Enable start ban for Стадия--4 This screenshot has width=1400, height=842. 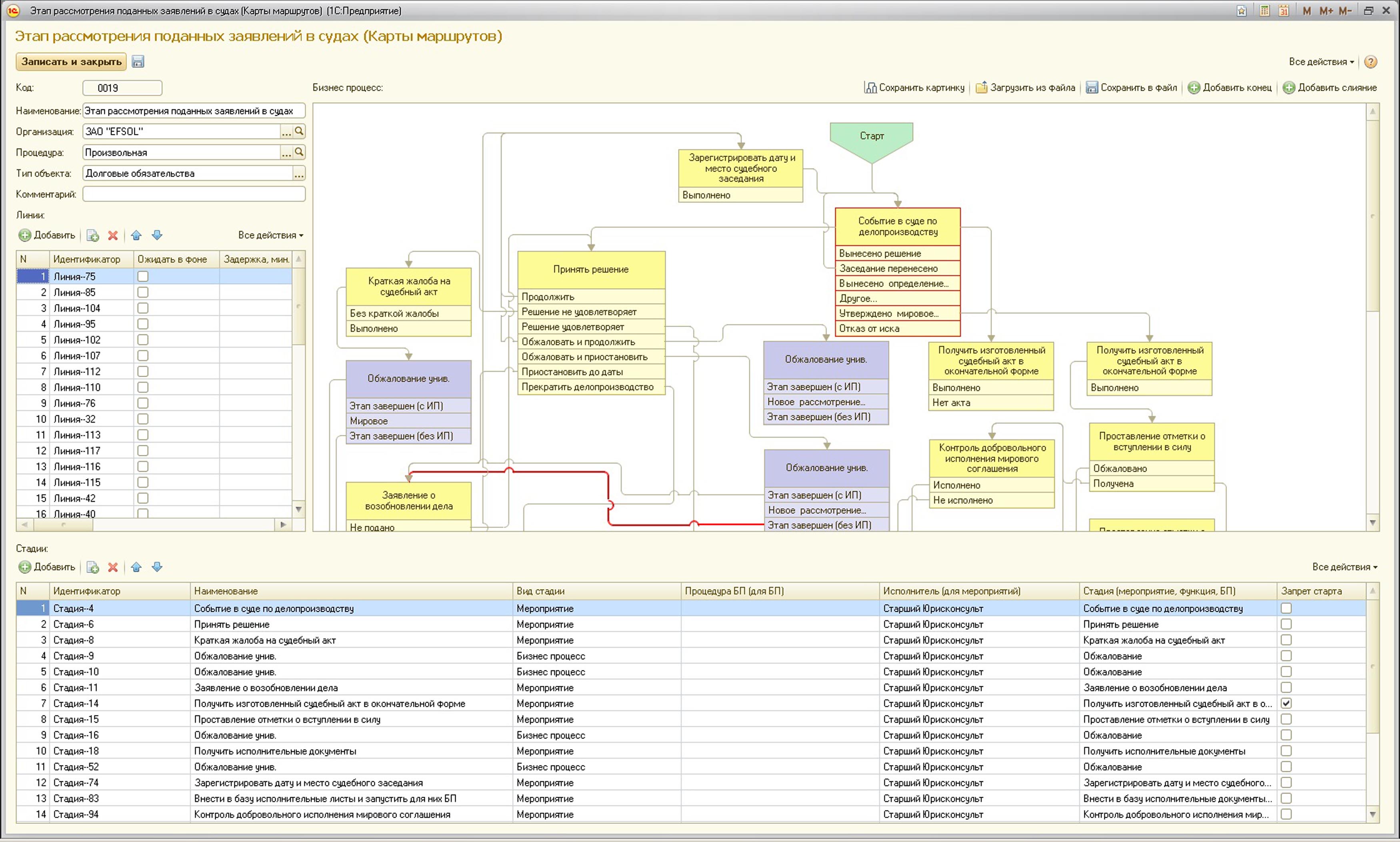1286,608
